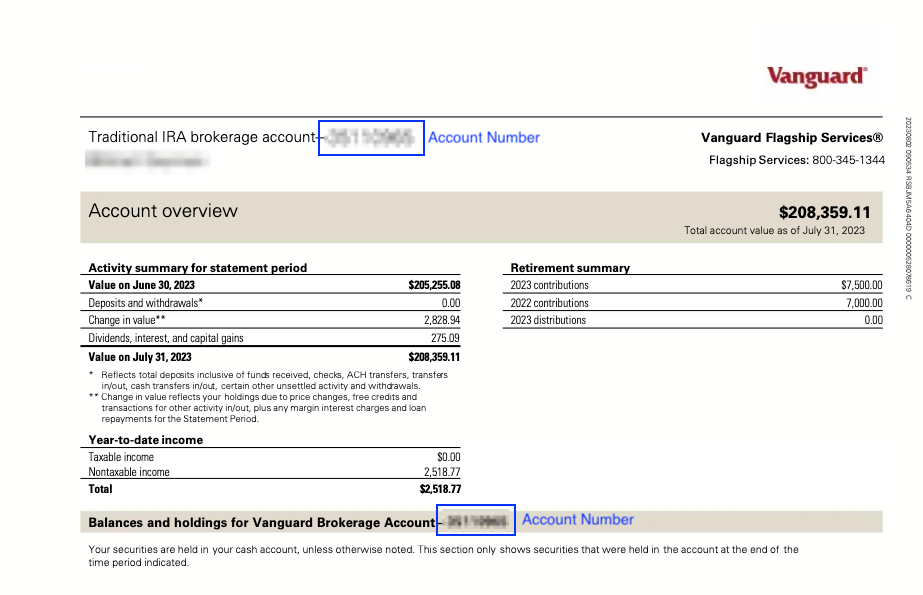Select the 'Year-to-date income' heading
Viewport: 923px width, 595px height.
pos(145,440)
